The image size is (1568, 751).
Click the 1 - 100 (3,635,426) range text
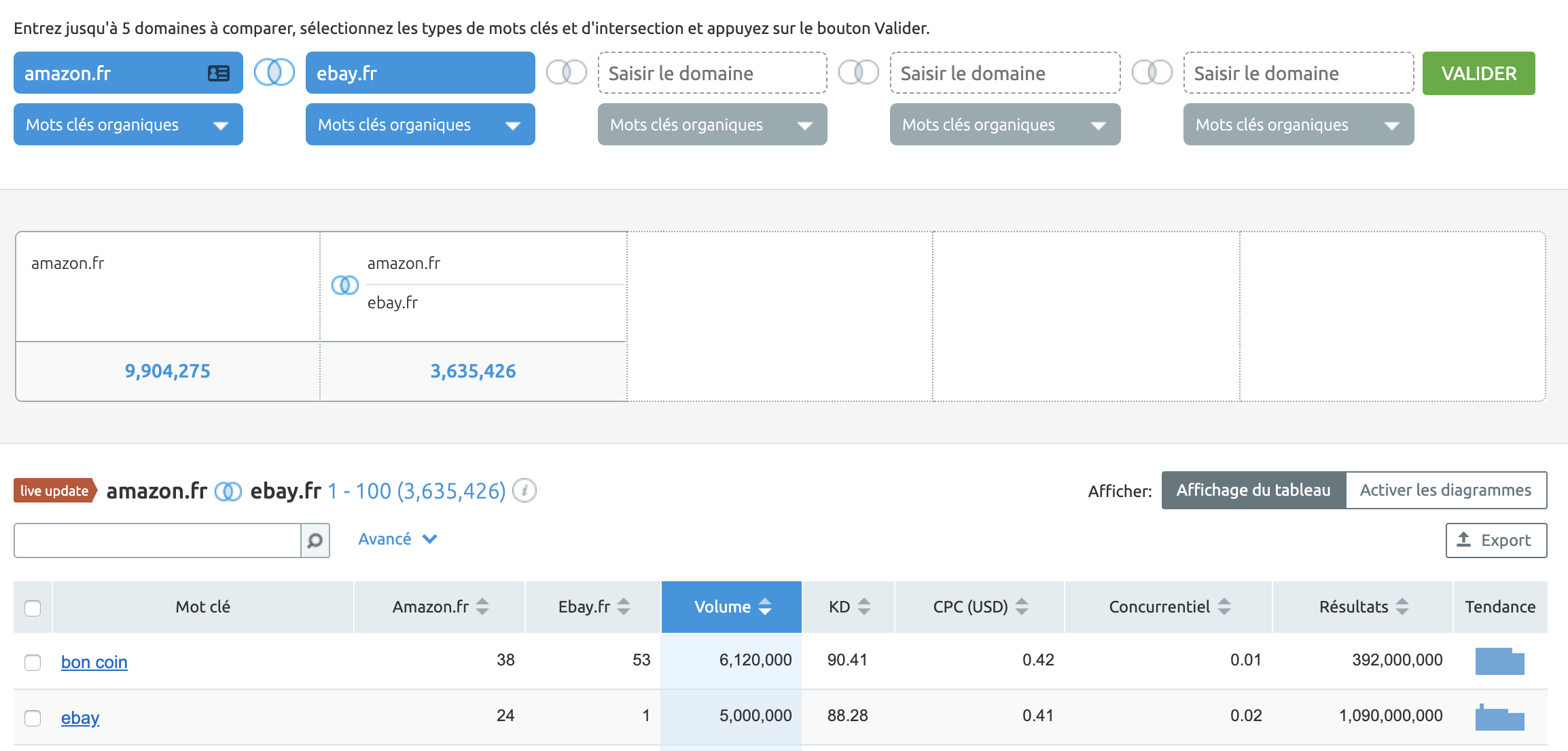point(416,491)
